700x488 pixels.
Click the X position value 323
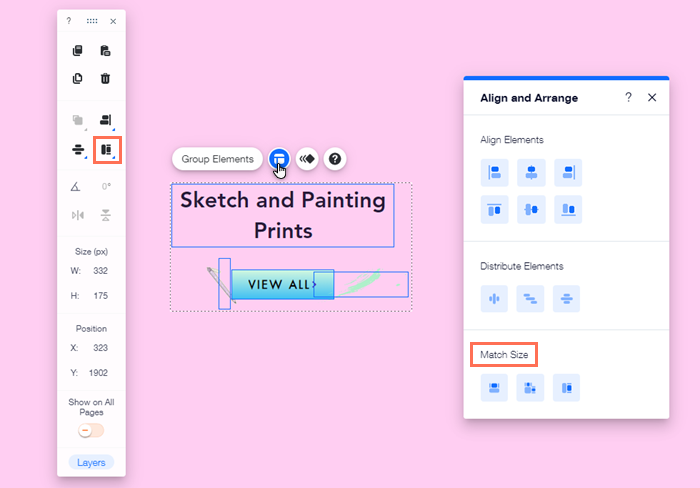(100, 348)
